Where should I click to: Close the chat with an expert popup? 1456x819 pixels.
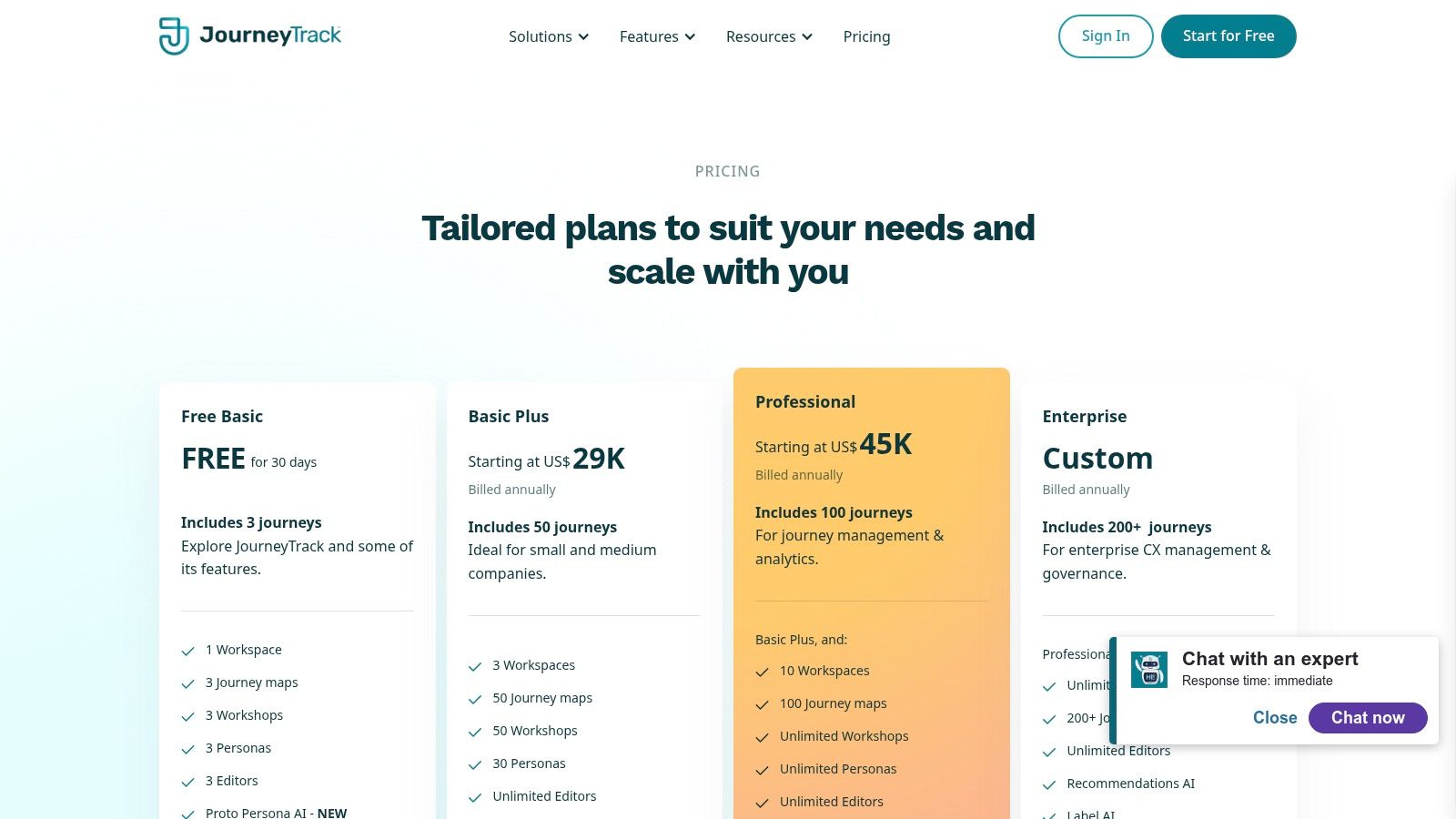pos(1275,717)
